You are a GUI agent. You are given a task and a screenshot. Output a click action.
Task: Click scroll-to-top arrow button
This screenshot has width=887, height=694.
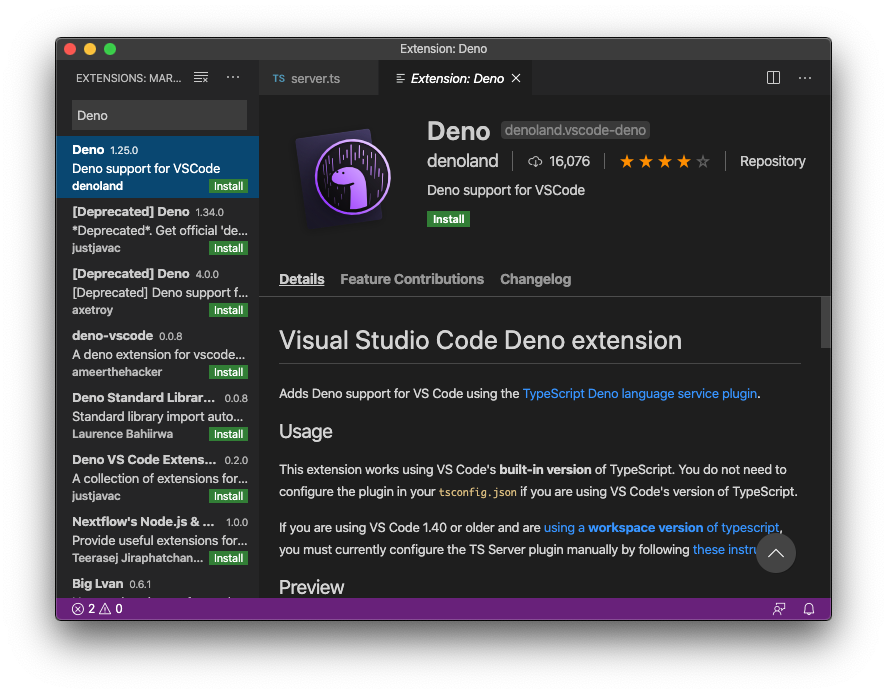776,553
